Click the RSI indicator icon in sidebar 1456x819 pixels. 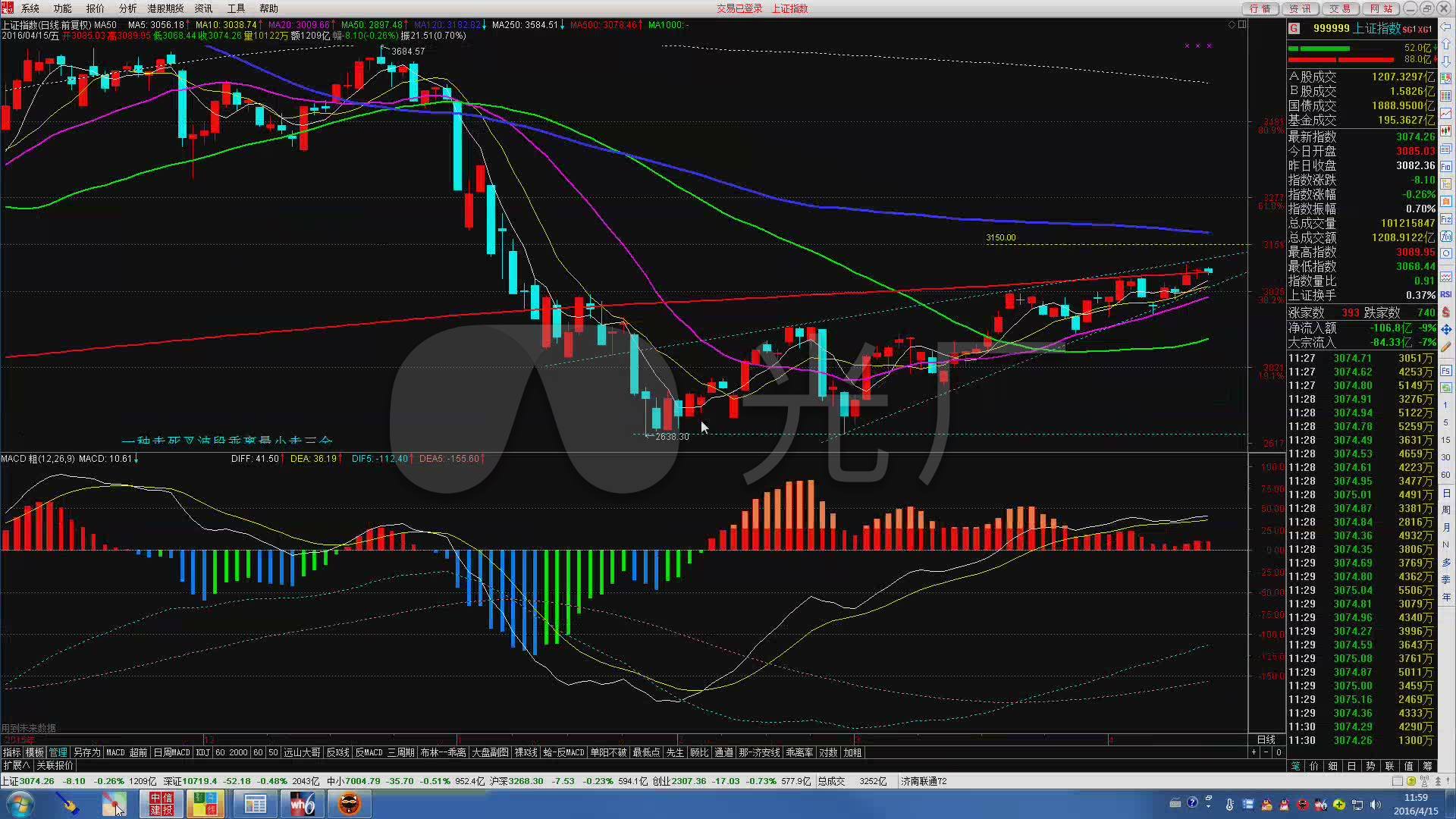coord(1446,294)
